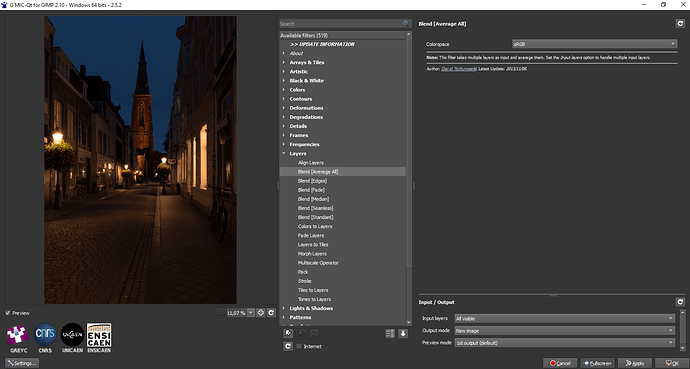The height and width of the screenshot is (369, 690).
Task: Select the Tones to Layers filter
Action: pos(314,299)
